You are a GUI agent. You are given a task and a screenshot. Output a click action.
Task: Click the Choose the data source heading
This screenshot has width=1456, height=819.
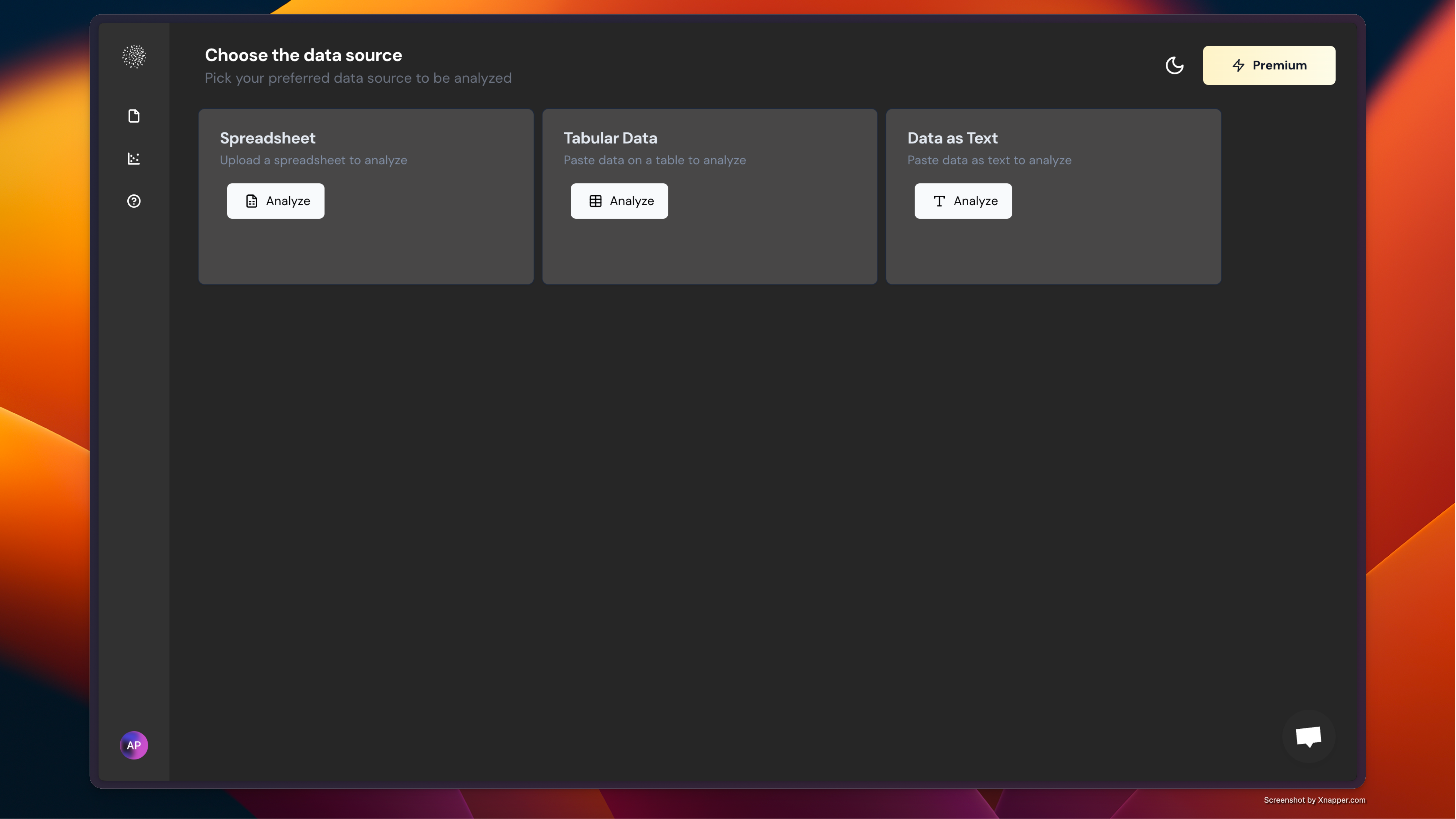coord(304,56)
